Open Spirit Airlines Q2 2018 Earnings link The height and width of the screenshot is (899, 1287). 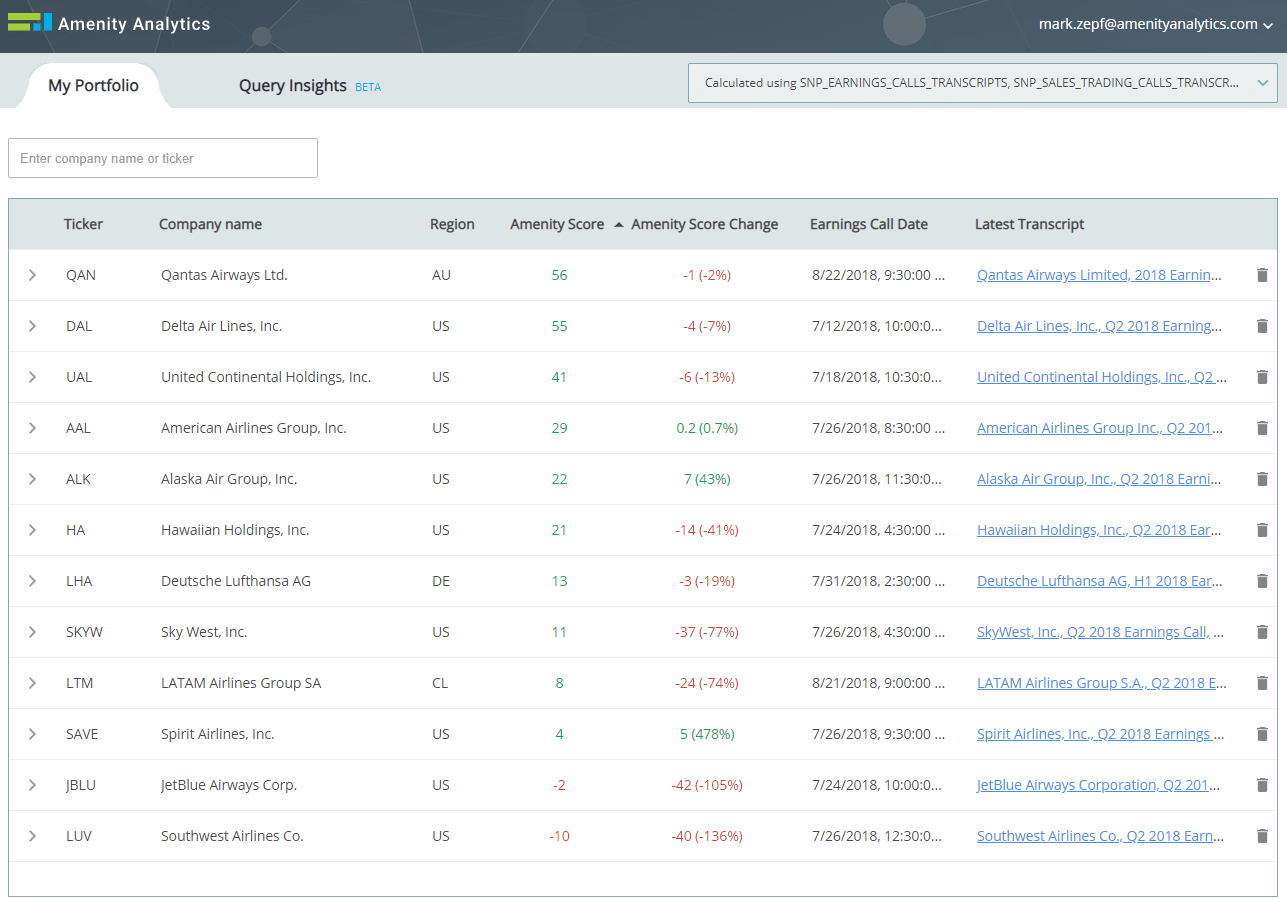[1100, 734]
